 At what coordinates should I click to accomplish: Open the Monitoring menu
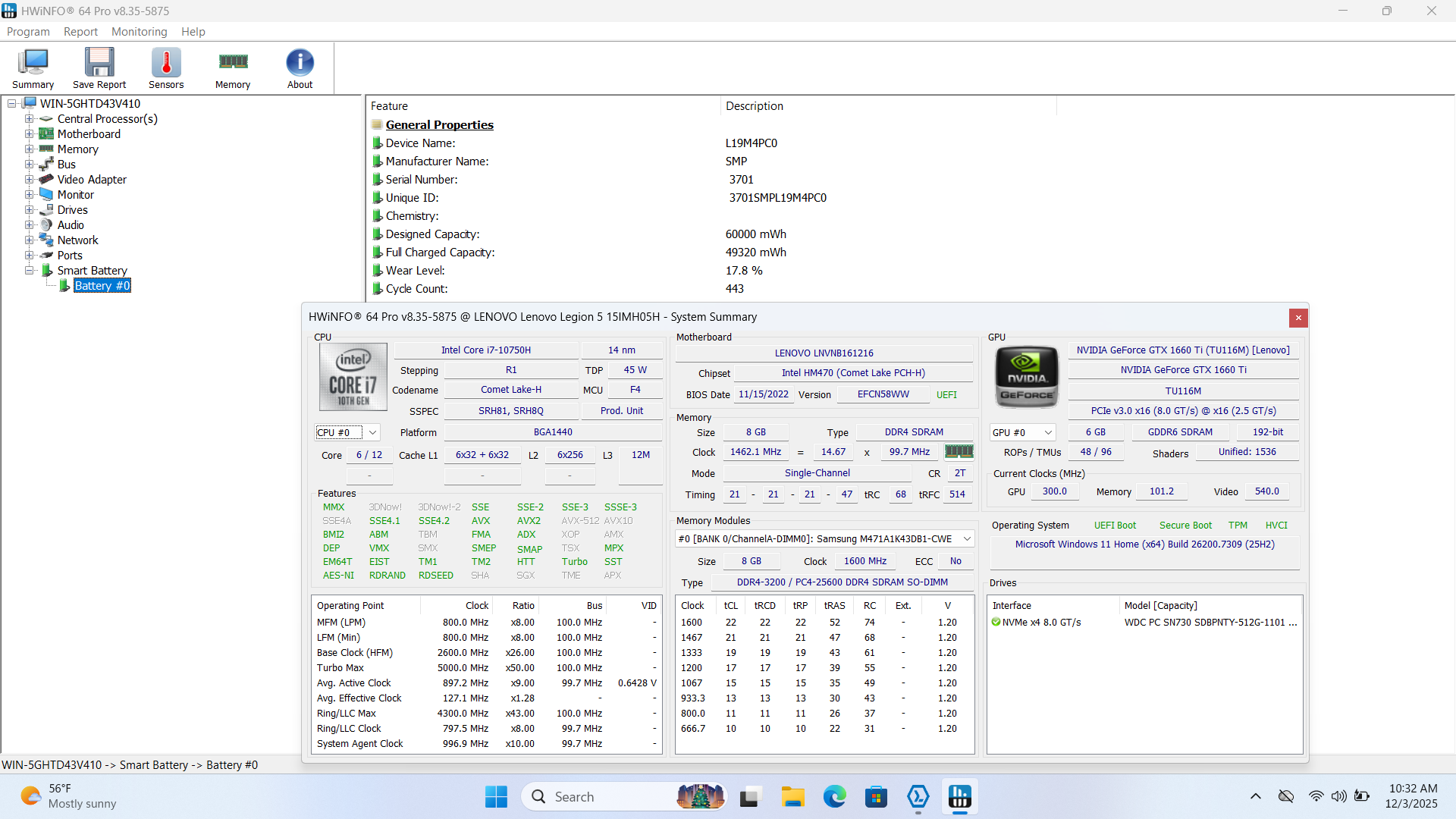[139, 32]
